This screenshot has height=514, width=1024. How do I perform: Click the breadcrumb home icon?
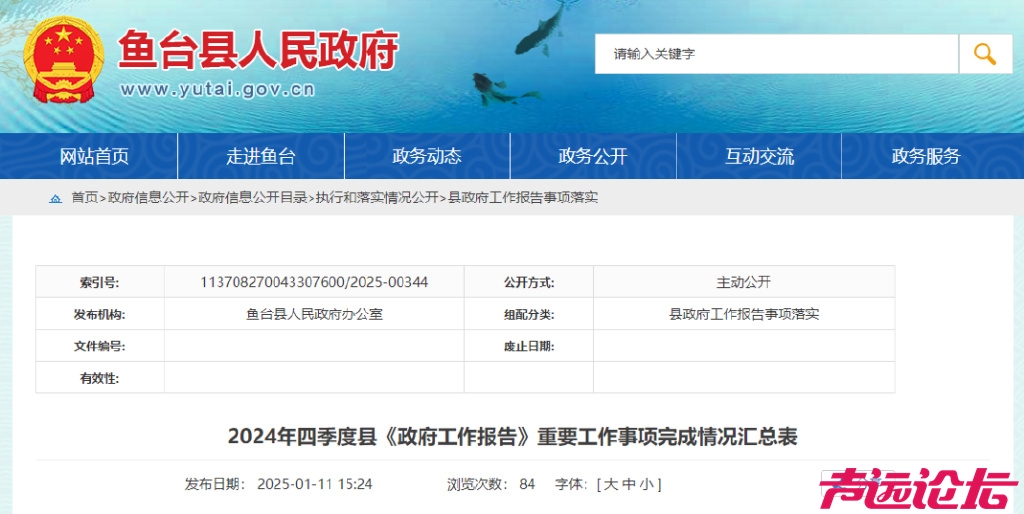coord(56,198)
